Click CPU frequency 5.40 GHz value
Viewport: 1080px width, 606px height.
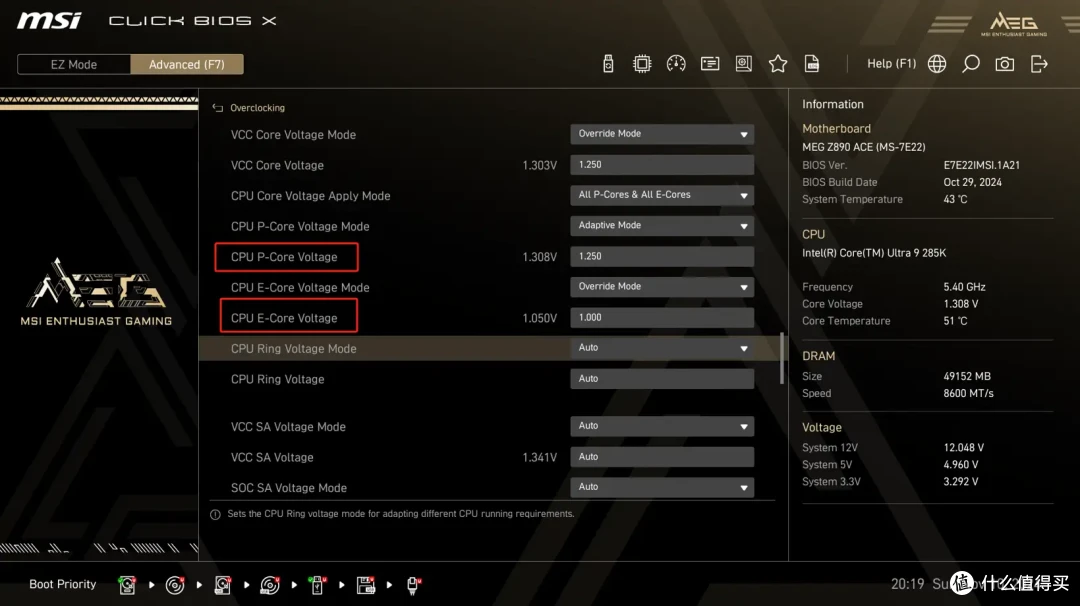tap(964, 287)
